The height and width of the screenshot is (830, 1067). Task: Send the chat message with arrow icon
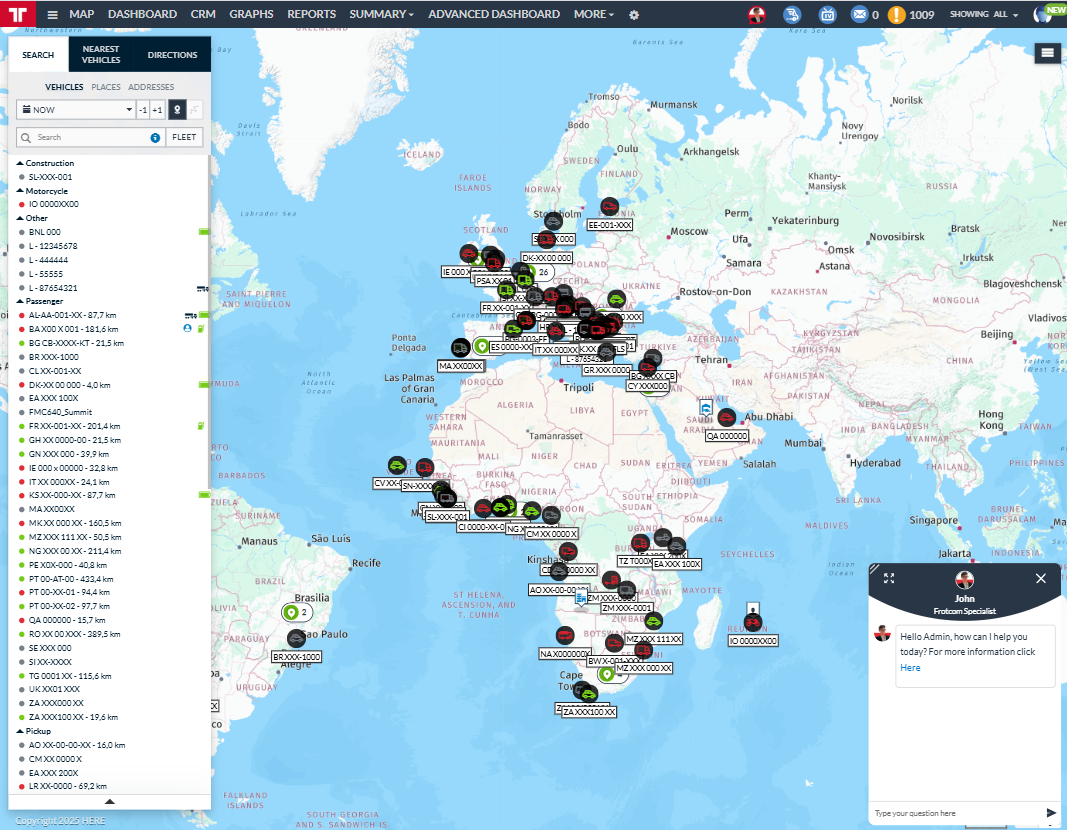(x=1050, y=813)
